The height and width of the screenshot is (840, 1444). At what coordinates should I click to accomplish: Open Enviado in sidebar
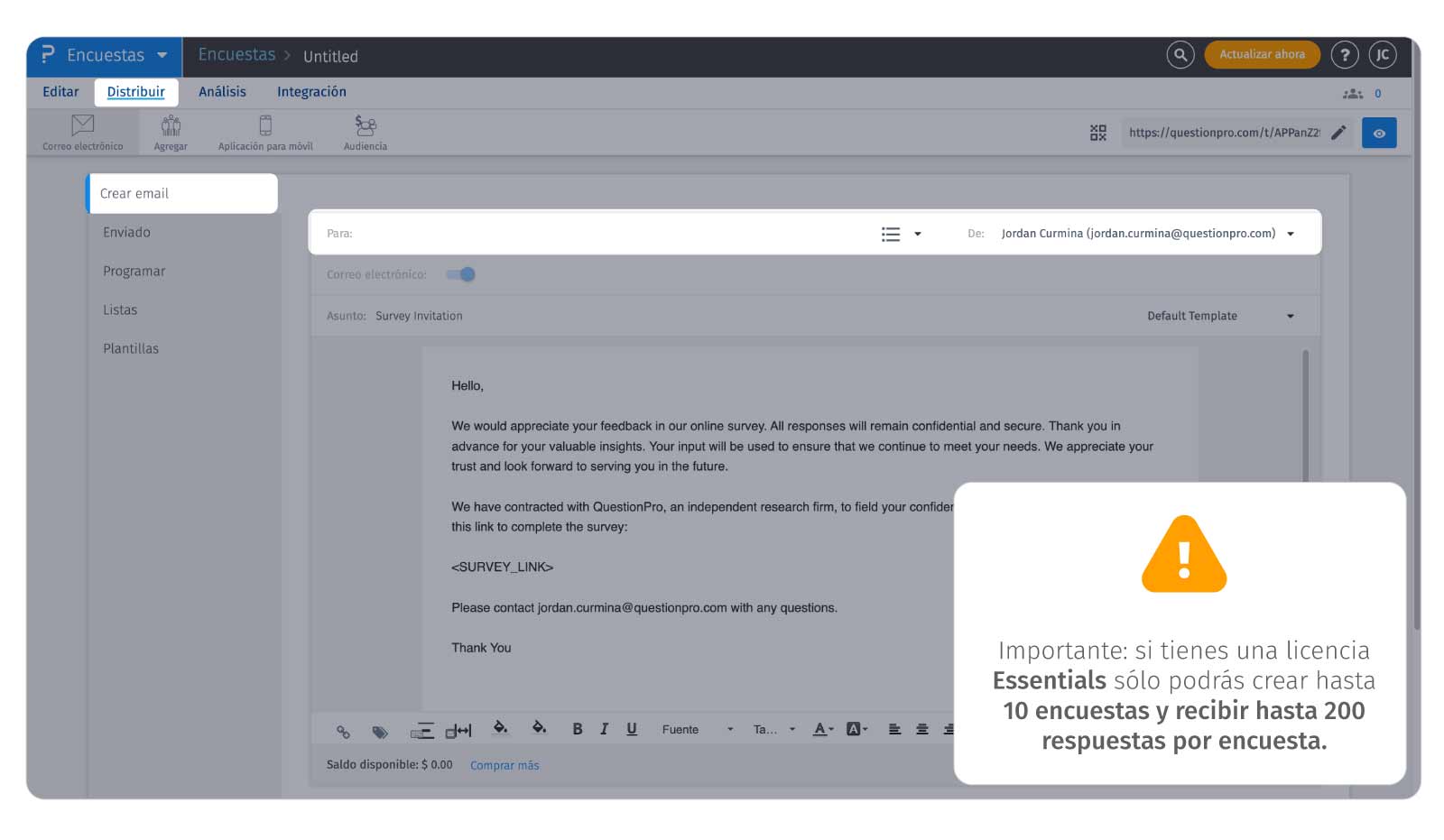pyautogui.click(x=126, y=232)
